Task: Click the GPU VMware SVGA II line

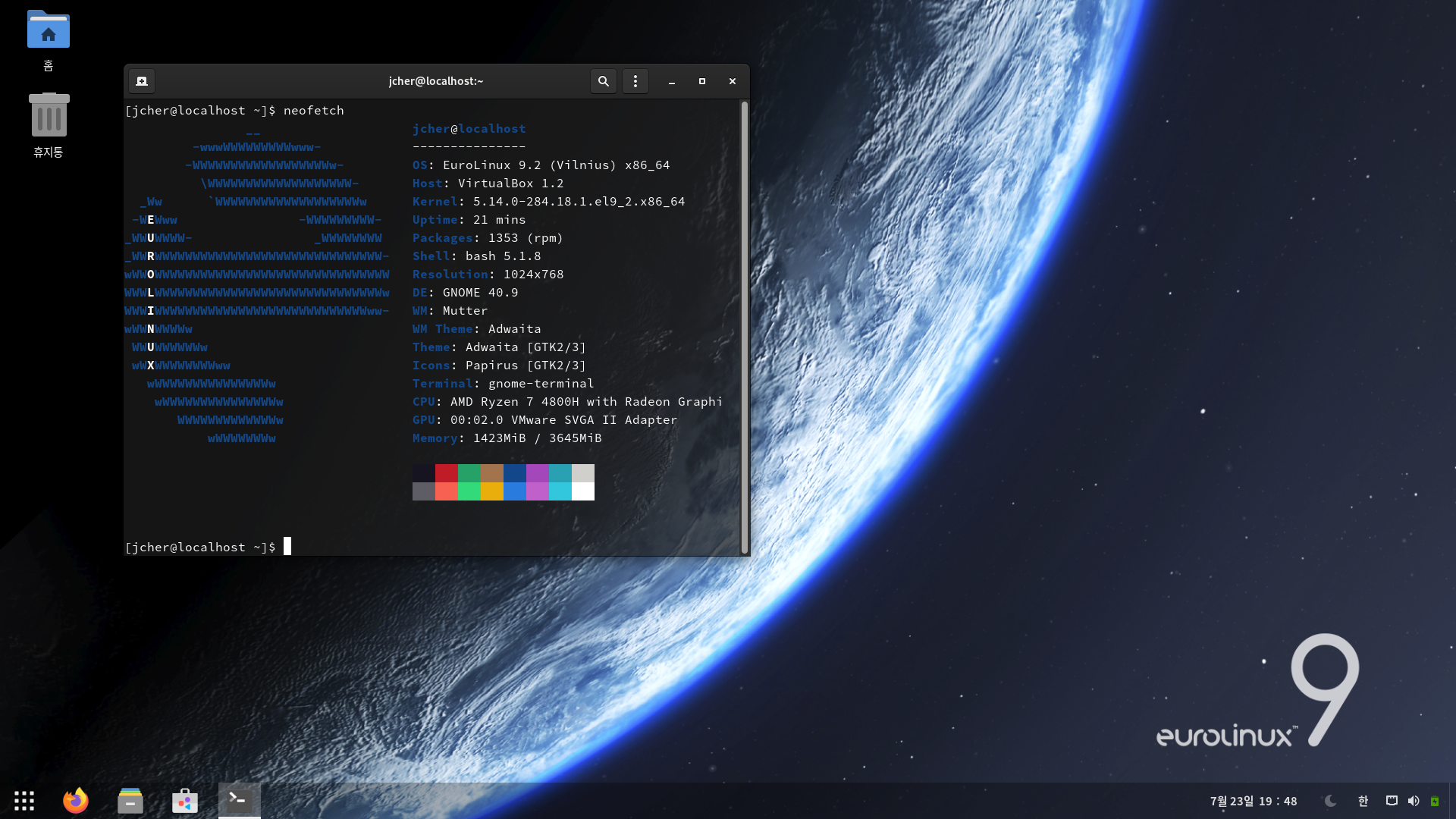Action: click(x=545, y=420)
